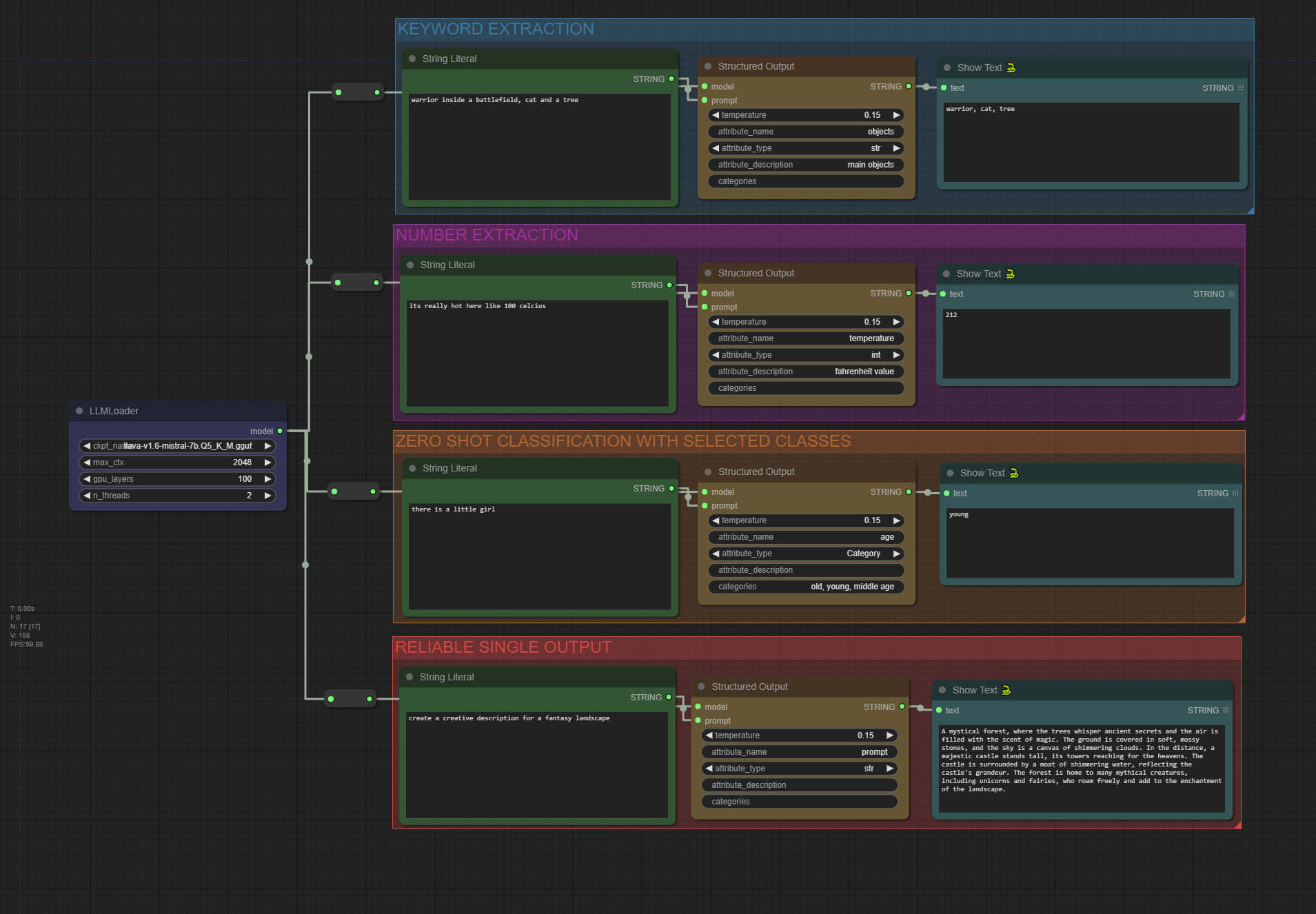Collapse Structured Output node in Zero Shot group
This screenshot has width=1316, height=914.
708,471
